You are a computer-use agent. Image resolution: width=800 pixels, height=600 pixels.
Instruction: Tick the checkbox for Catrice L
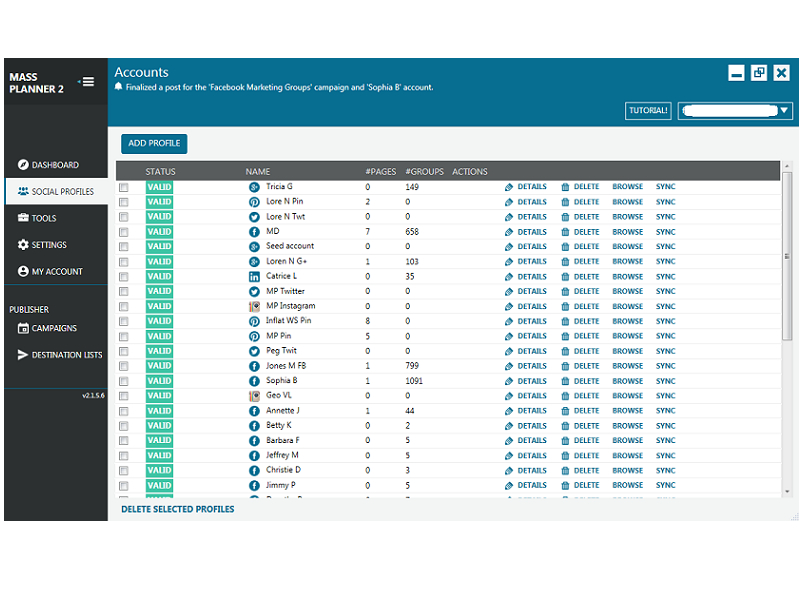point(123,277)
